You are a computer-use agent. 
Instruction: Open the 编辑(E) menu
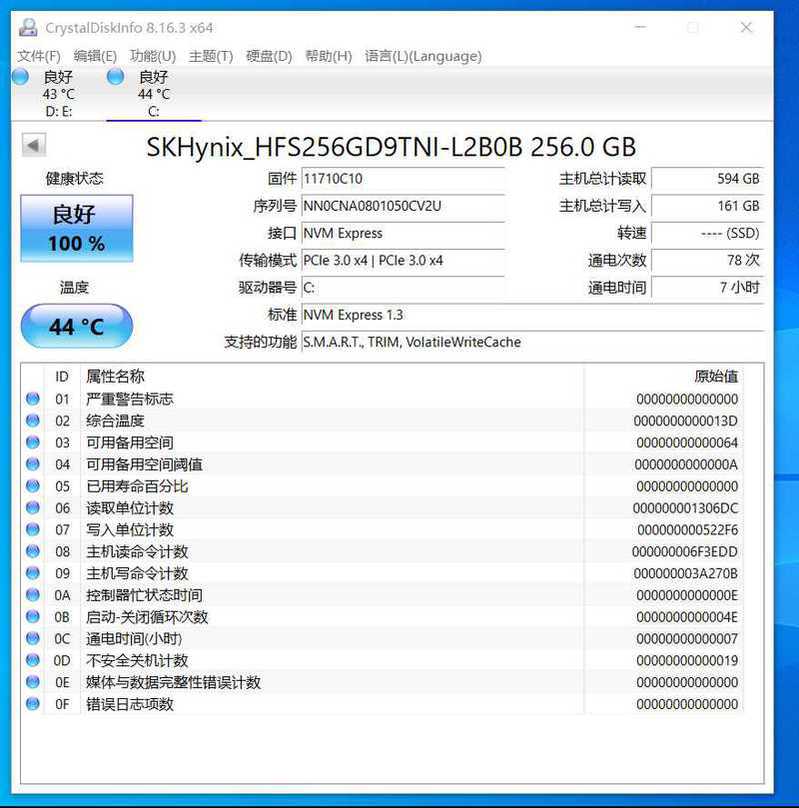[x=95, y=56]
